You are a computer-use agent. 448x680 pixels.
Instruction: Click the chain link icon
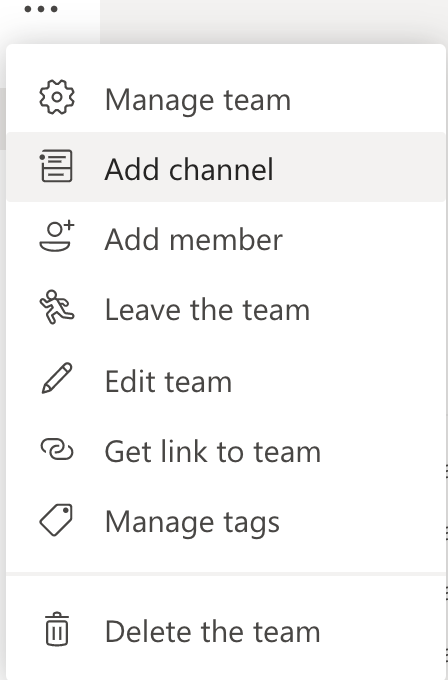tap(57, 449)
